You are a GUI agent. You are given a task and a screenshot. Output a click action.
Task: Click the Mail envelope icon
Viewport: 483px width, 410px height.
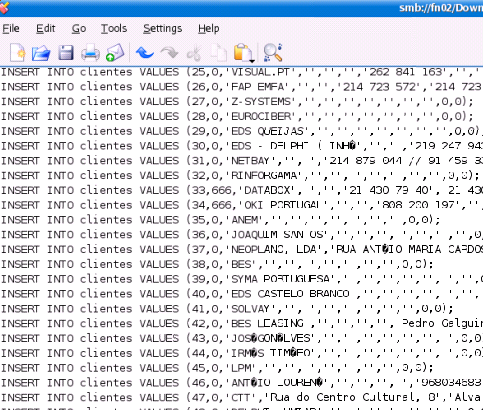[115, 53]
